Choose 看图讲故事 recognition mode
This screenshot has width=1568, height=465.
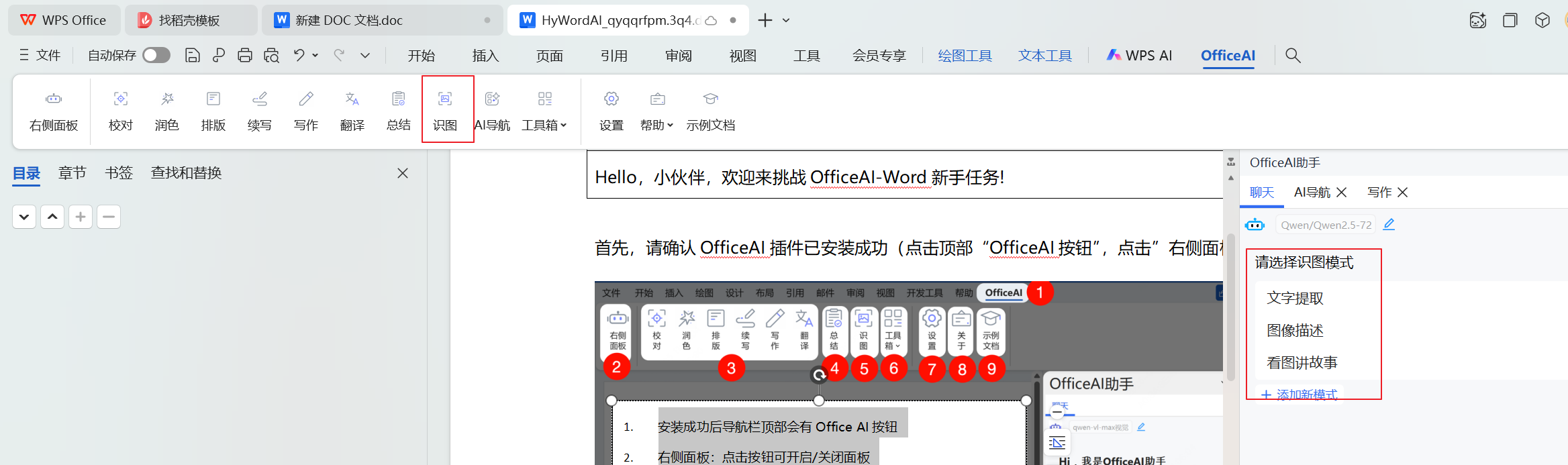(x=1302, y=362)
